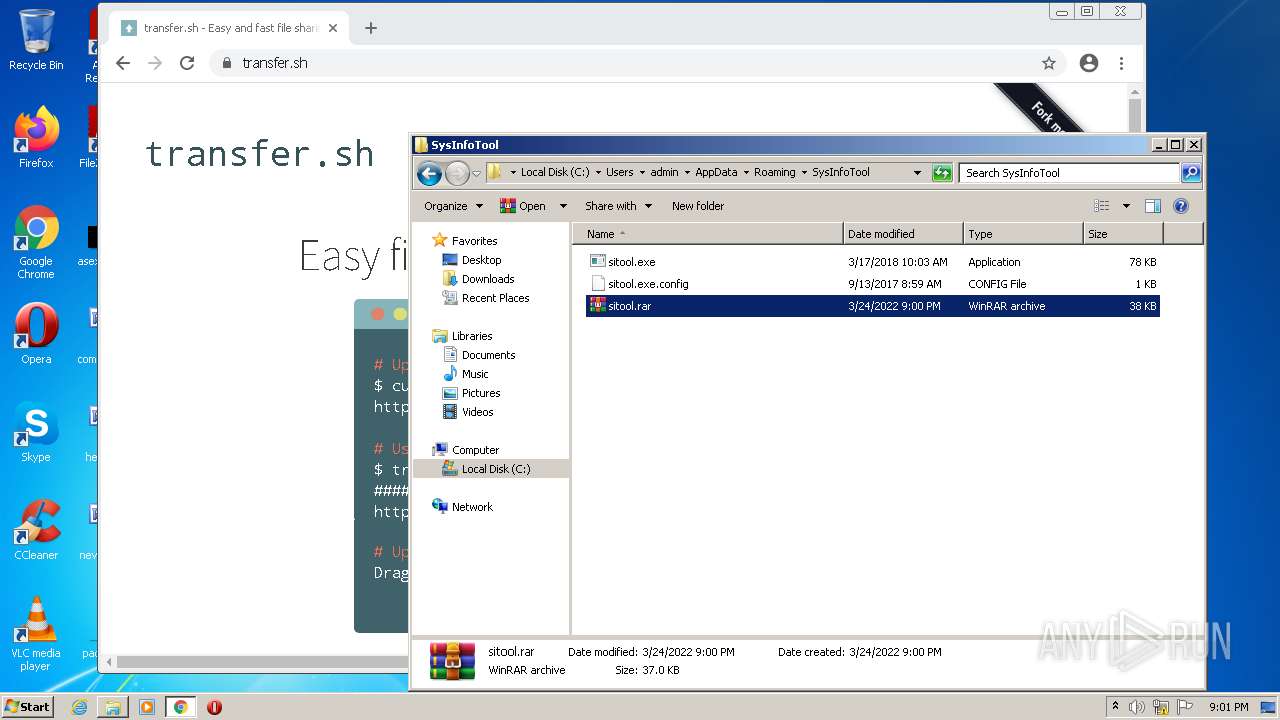The width and height of the screenshot is (1280, 720).
Task: Click the CCleaner desktop icon
Action: tap(36, 530)
